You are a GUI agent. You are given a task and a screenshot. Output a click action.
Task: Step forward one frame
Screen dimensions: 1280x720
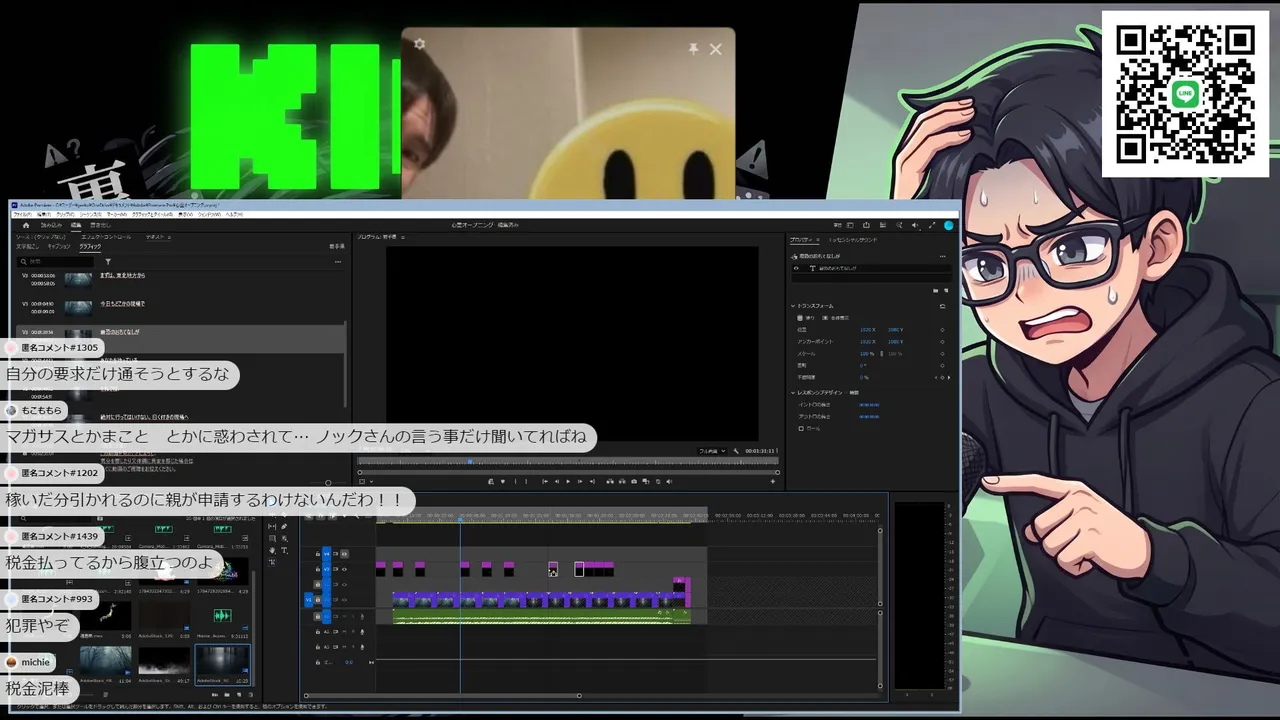580,481
